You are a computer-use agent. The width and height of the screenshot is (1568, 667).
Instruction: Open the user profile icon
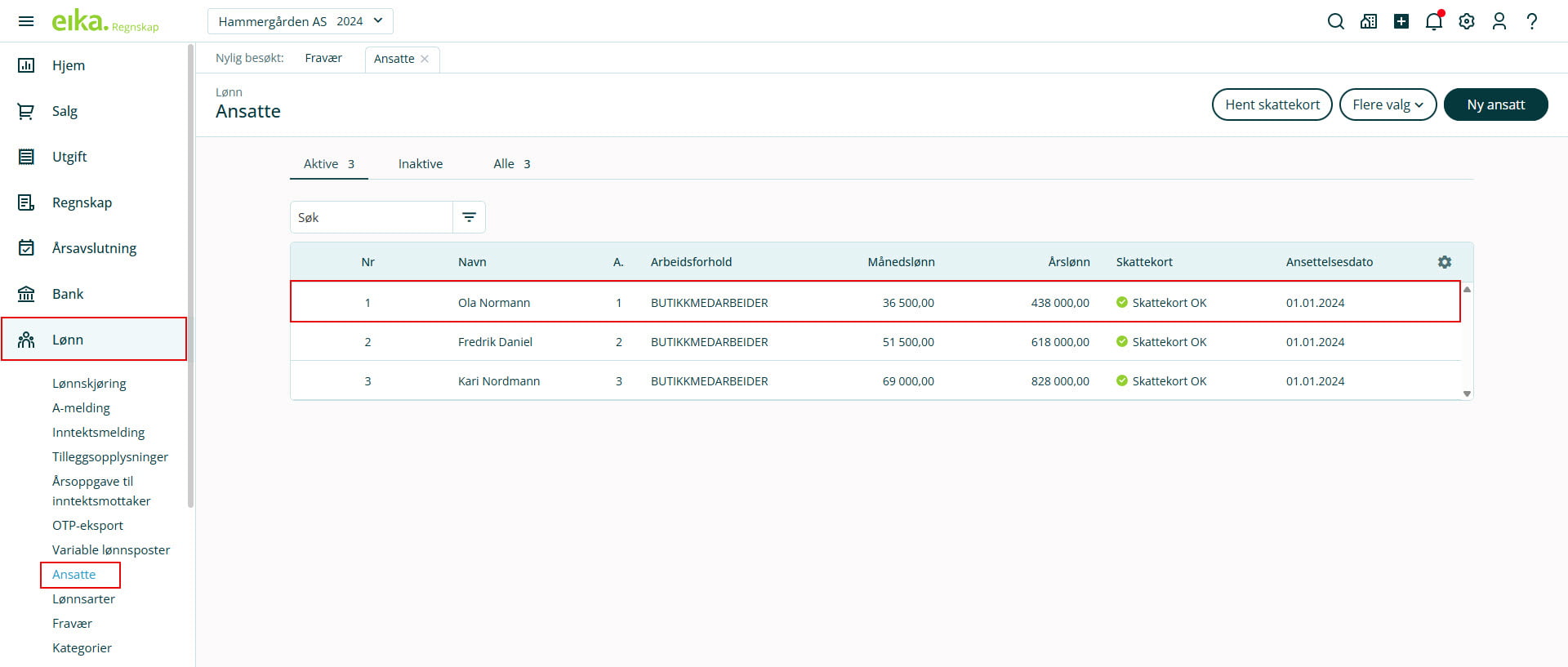(1499, 21)
